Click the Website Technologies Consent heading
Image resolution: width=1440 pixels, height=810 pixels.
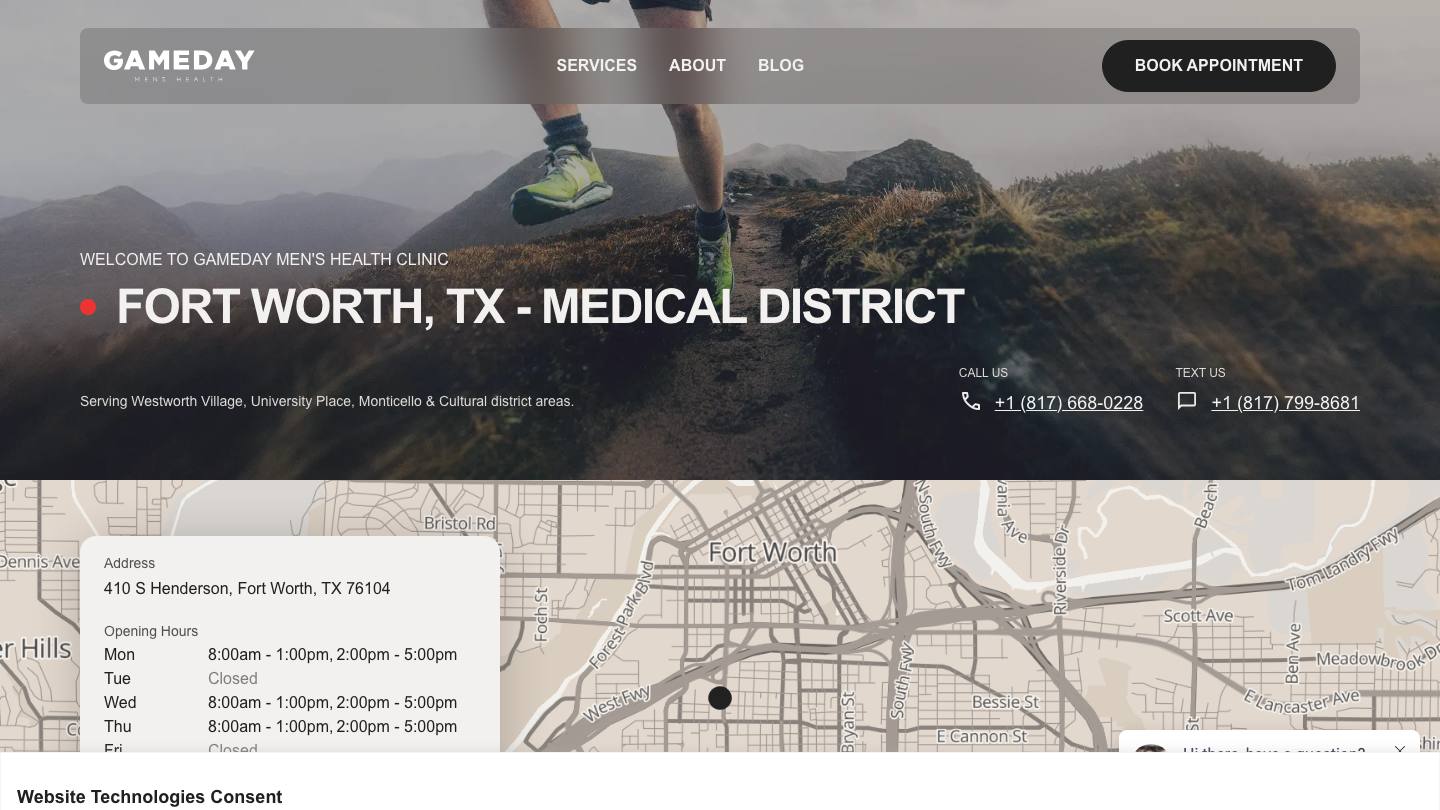[x=150, y=797]
